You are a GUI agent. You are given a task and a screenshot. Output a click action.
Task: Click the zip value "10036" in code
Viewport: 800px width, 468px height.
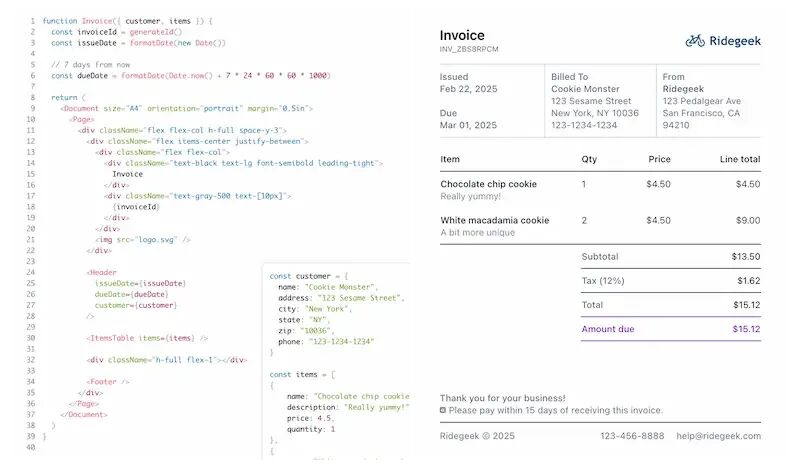tap(316, 331)
